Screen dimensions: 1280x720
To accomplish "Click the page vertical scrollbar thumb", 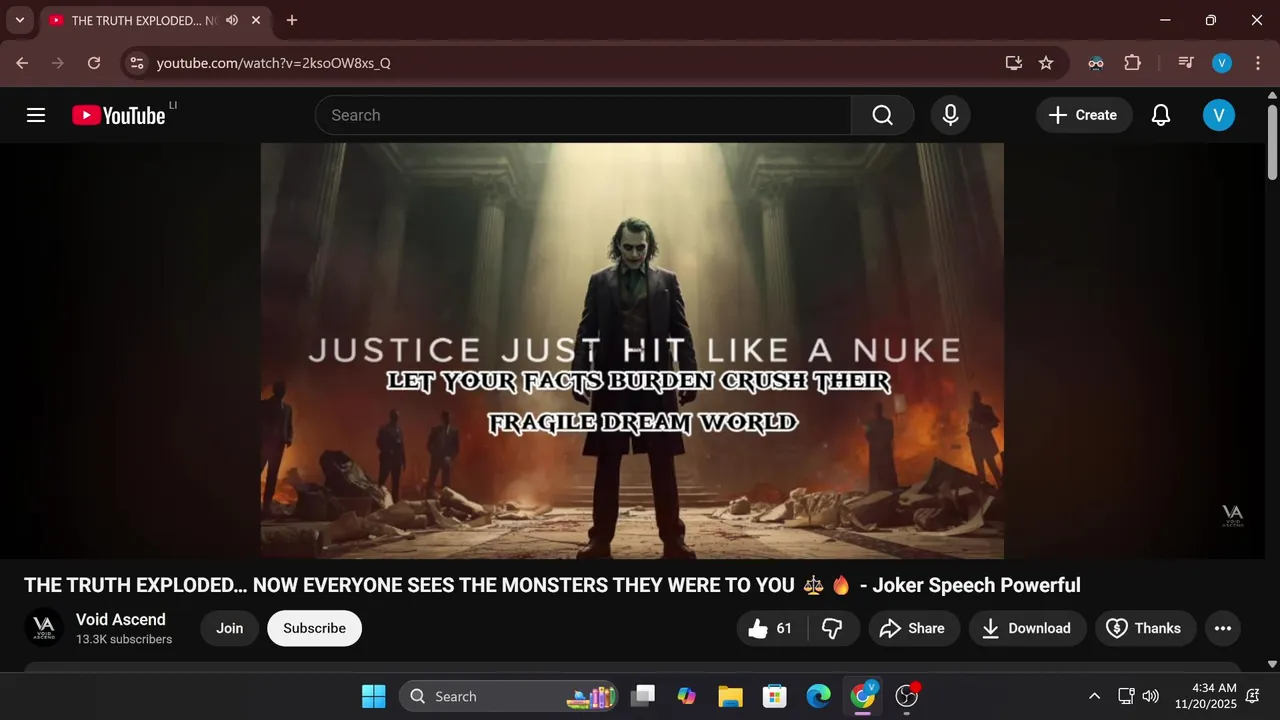I will coord(1272,140).
